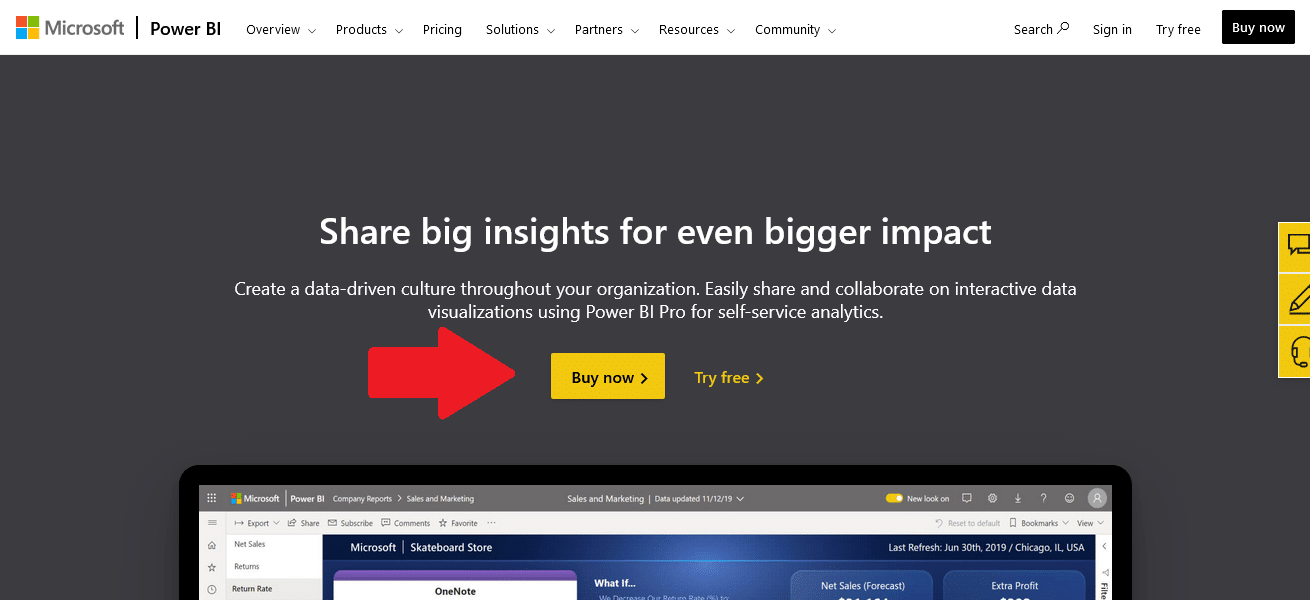Screen dimensions: 1310x600
Task: Click the black Buy now header button
Action: (1258, 28)
